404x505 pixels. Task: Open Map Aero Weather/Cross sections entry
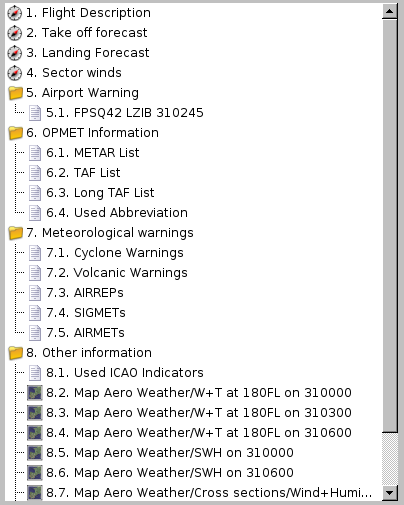pos(209,493)
